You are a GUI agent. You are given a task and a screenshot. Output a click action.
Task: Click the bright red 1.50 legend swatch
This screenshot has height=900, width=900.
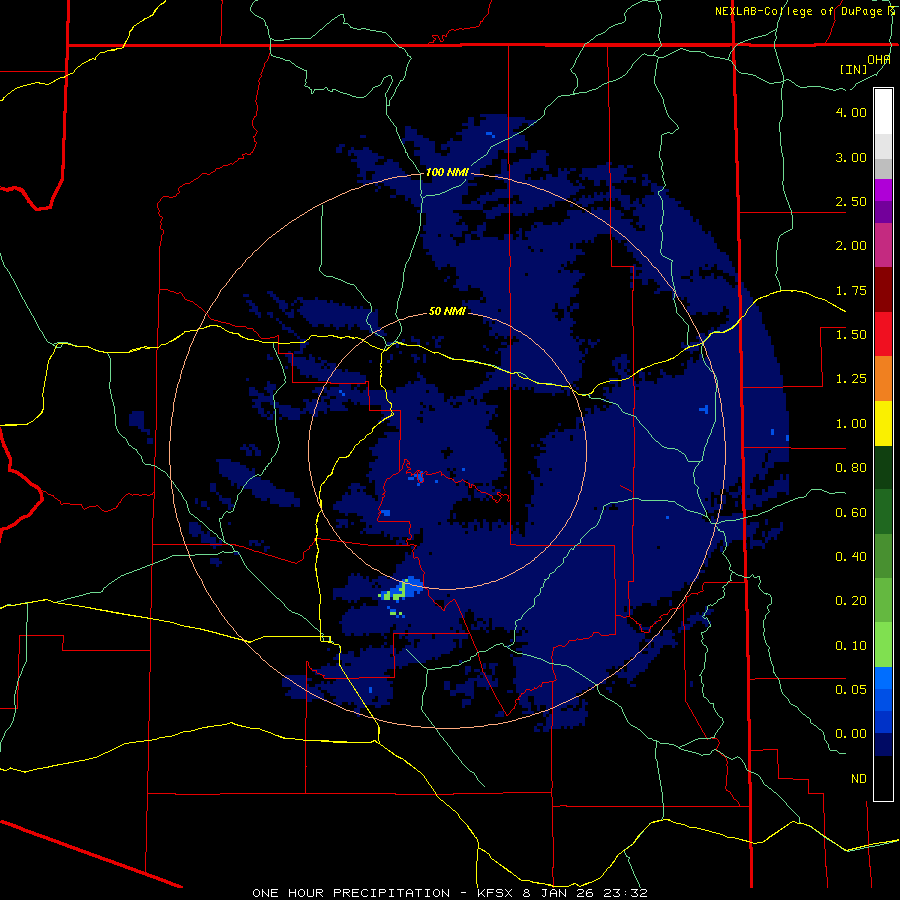click(x=883, y=334)
